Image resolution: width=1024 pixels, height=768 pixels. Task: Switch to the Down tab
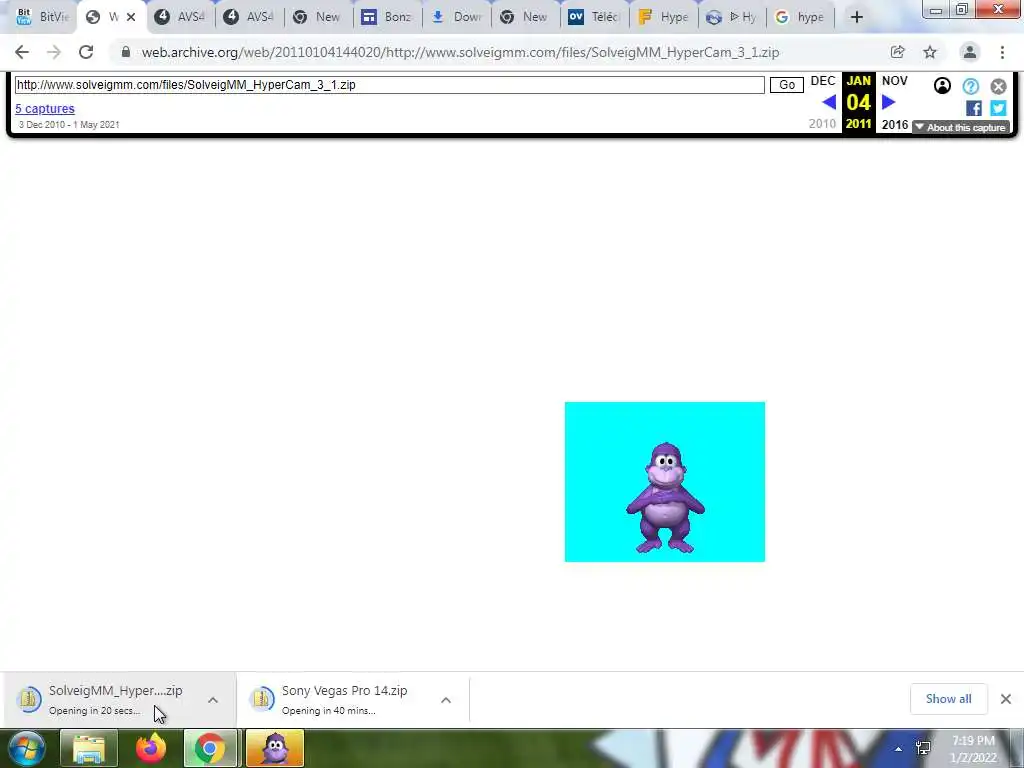pos(456,17)
